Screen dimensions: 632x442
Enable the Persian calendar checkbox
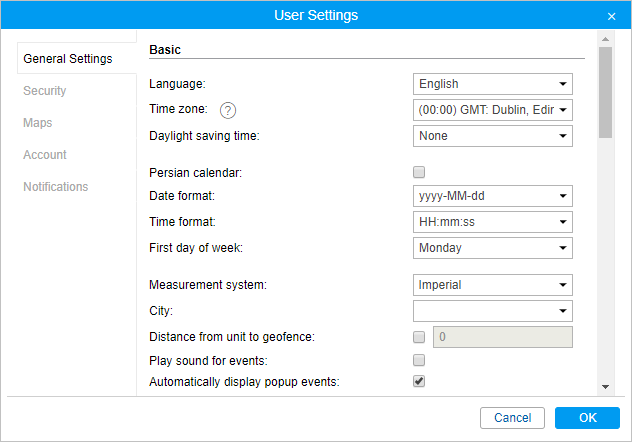coord(419,172)
